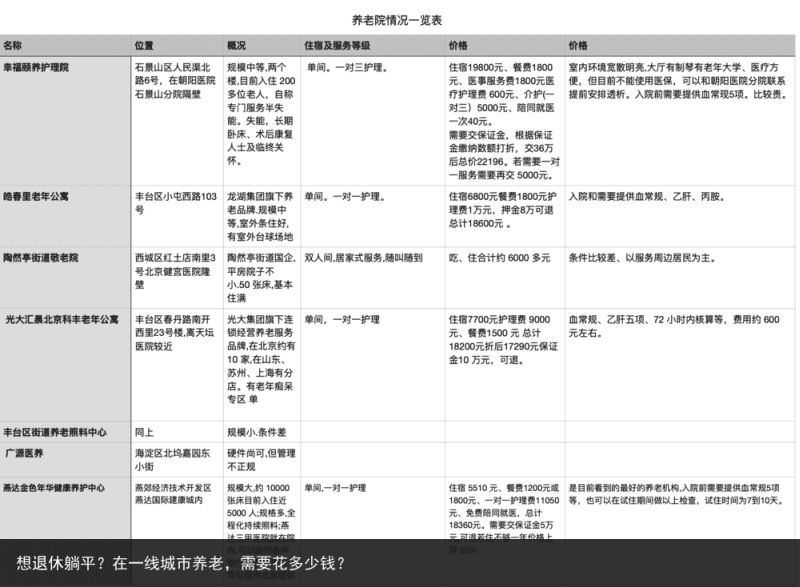The image size is (800, 587).
Task: Click the overview starting 规模中等,两个楼
Action: [261, 114]
